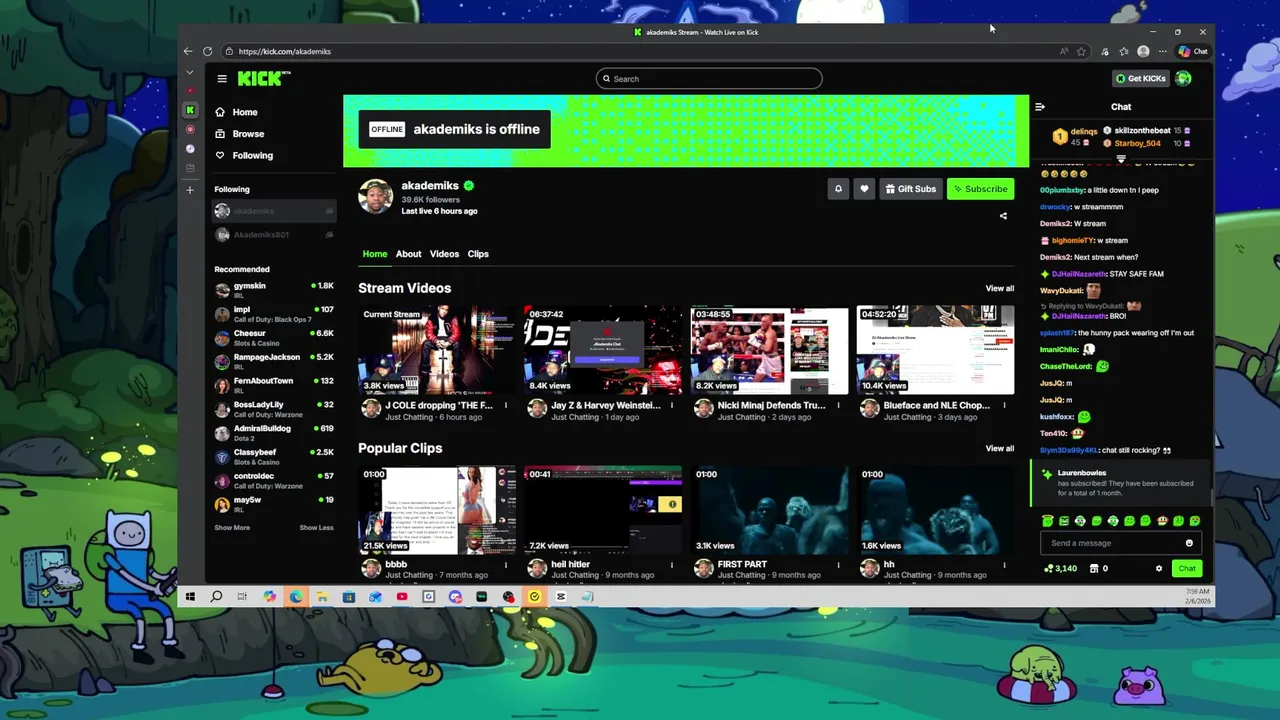Image resolution: width=1280 pixels, height=720 pixels.
Task: Open options menu for J COLE video
Action: (506, 406)
